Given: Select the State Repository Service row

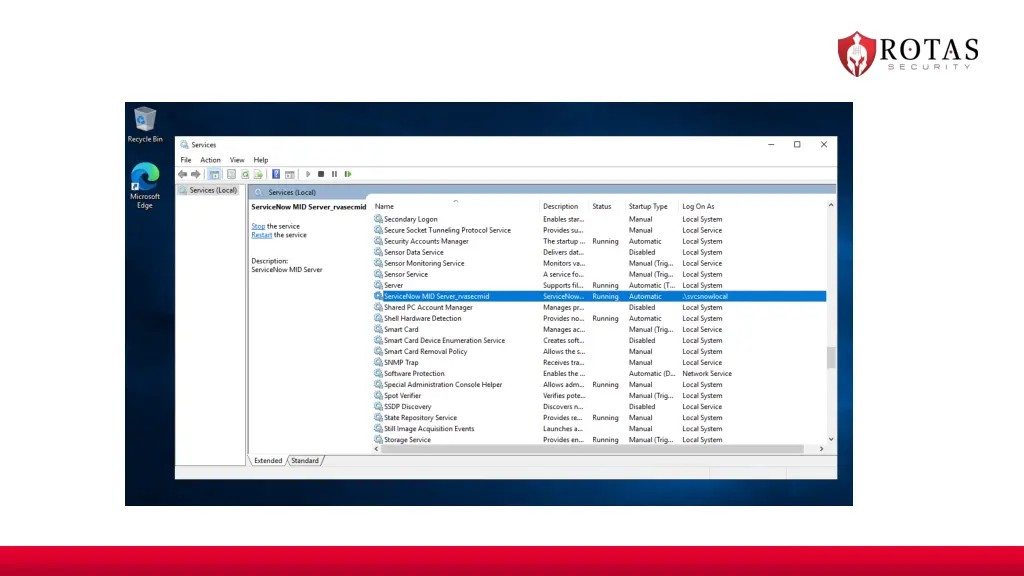Looking at the screenshot, I should click(x=600, y=417).
